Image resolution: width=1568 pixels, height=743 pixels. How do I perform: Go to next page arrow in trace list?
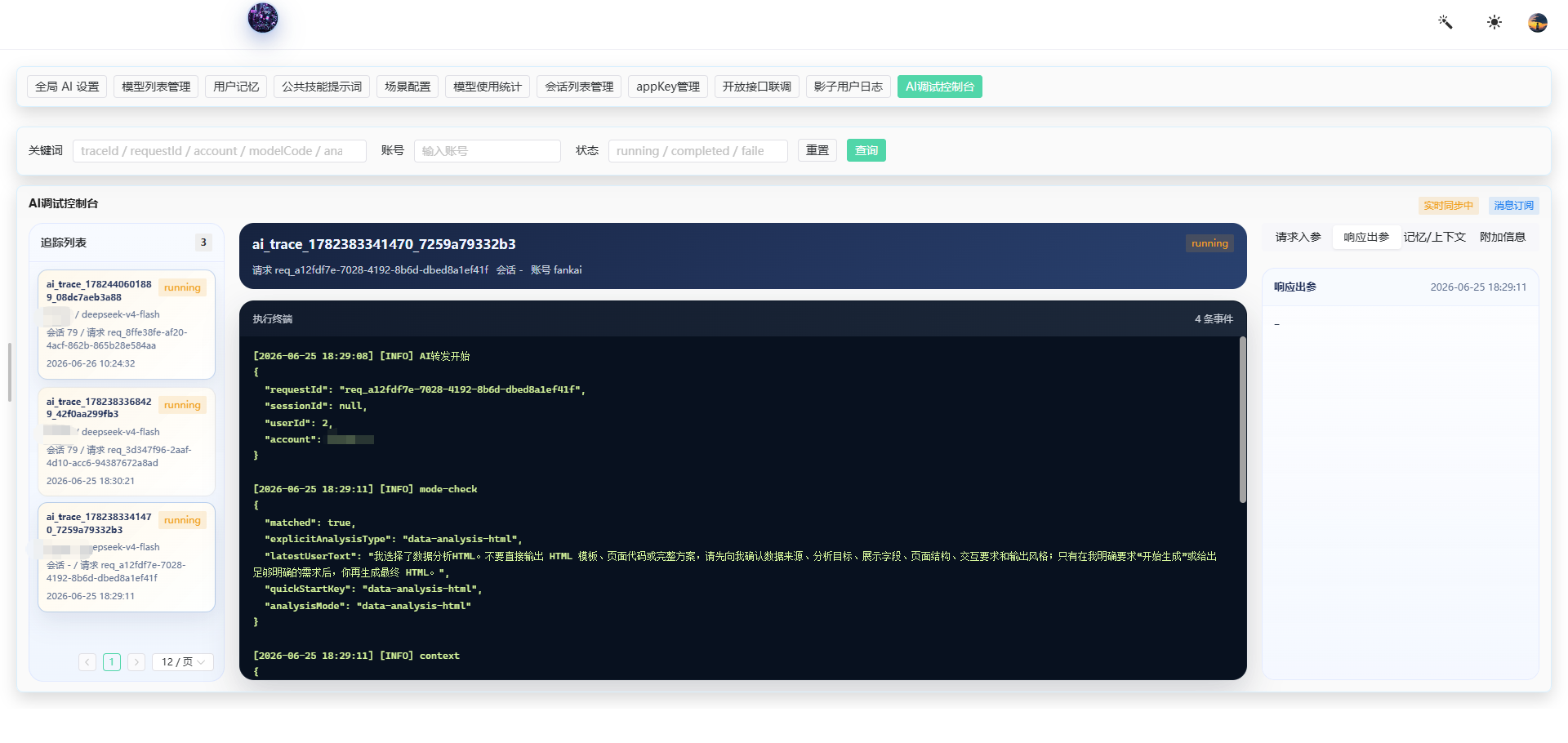pos(136,662)
